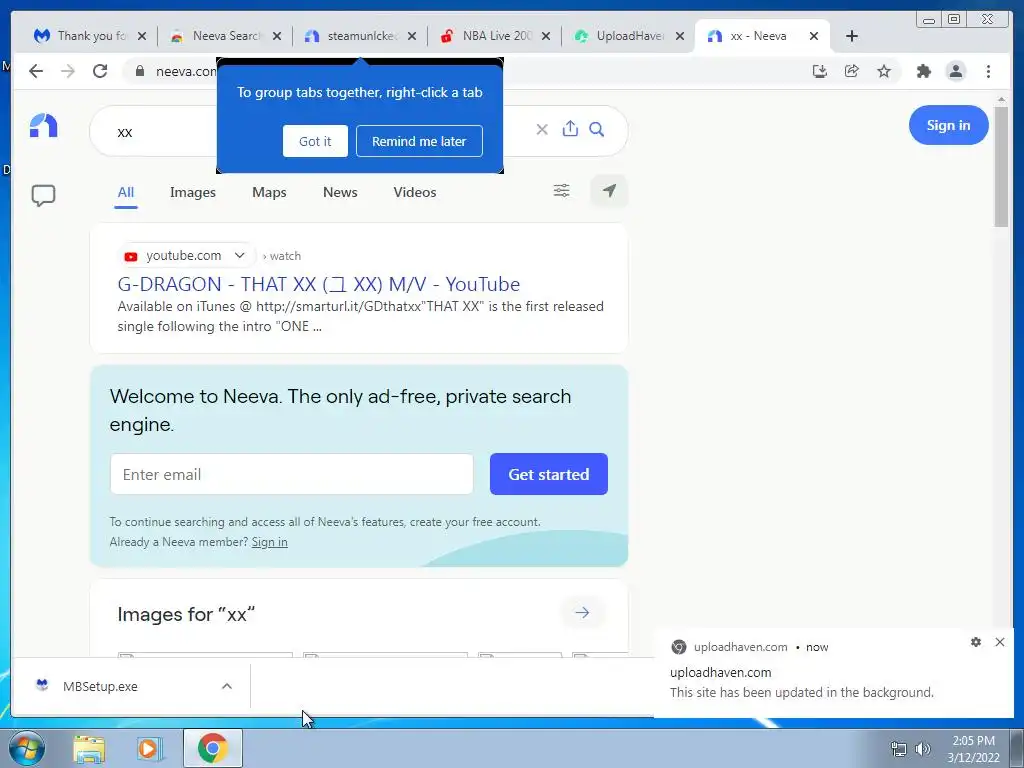
Task: Install the app via the address bar icon
Action: pyautogui.click(x=820, y=71)
